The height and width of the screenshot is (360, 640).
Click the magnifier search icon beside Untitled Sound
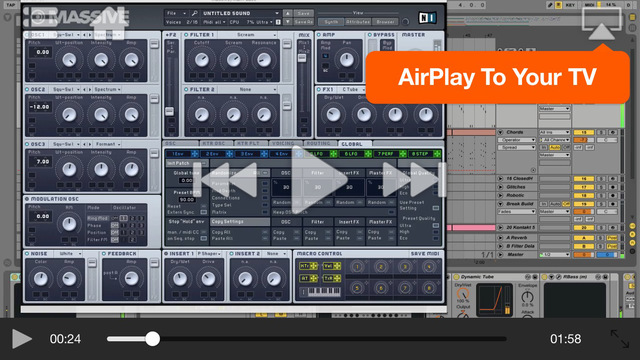pos(195,13)
